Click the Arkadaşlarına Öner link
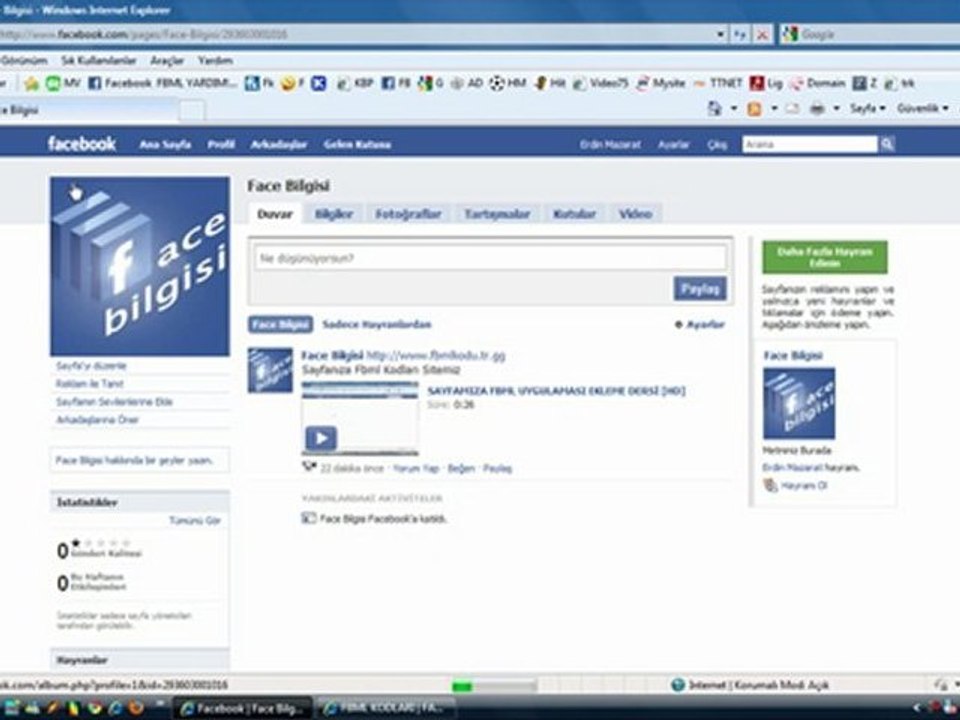The image size is (960, 720). (x=97, y=420)
